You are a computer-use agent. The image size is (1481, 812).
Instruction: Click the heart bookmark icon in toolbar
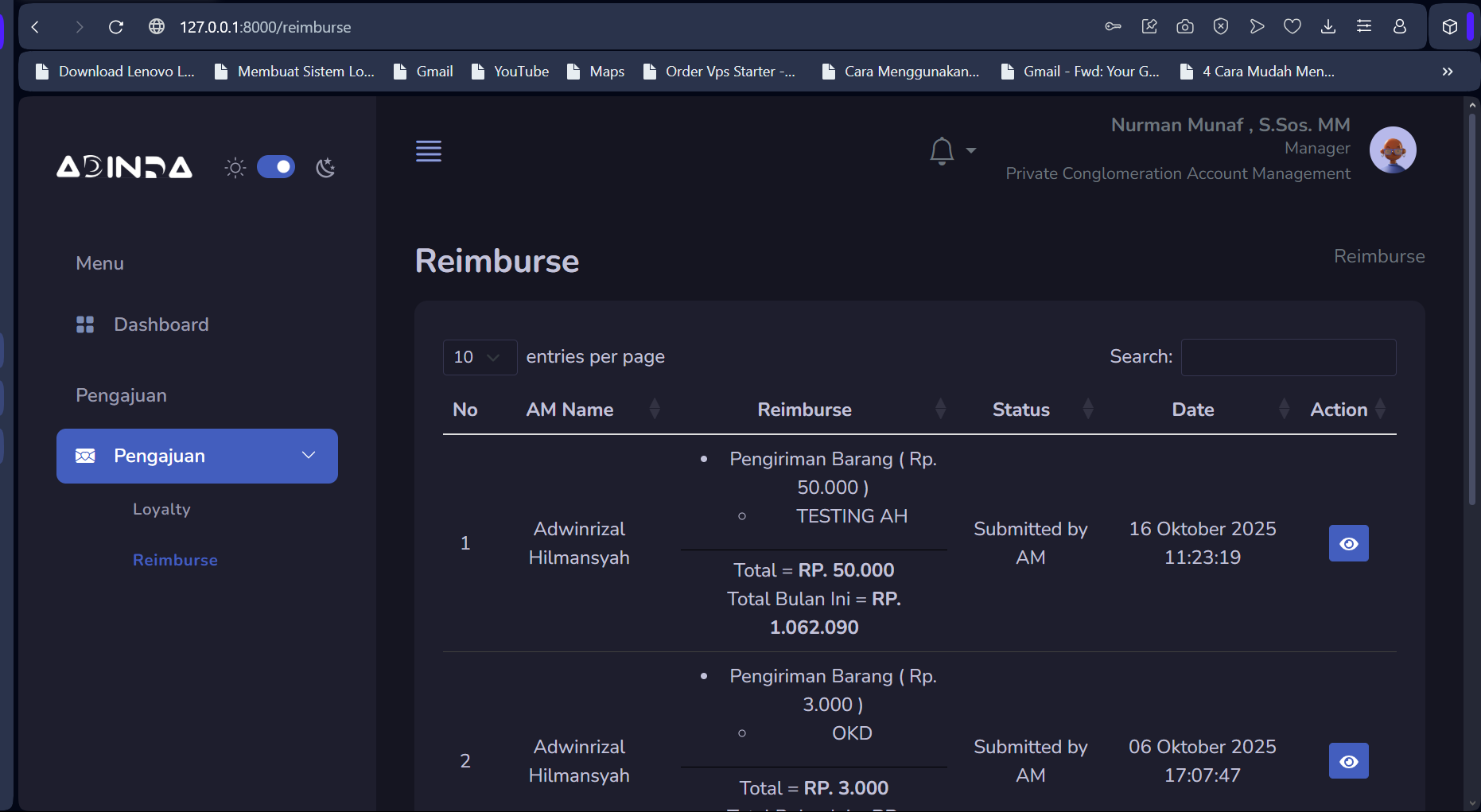tap(1292, 27)
